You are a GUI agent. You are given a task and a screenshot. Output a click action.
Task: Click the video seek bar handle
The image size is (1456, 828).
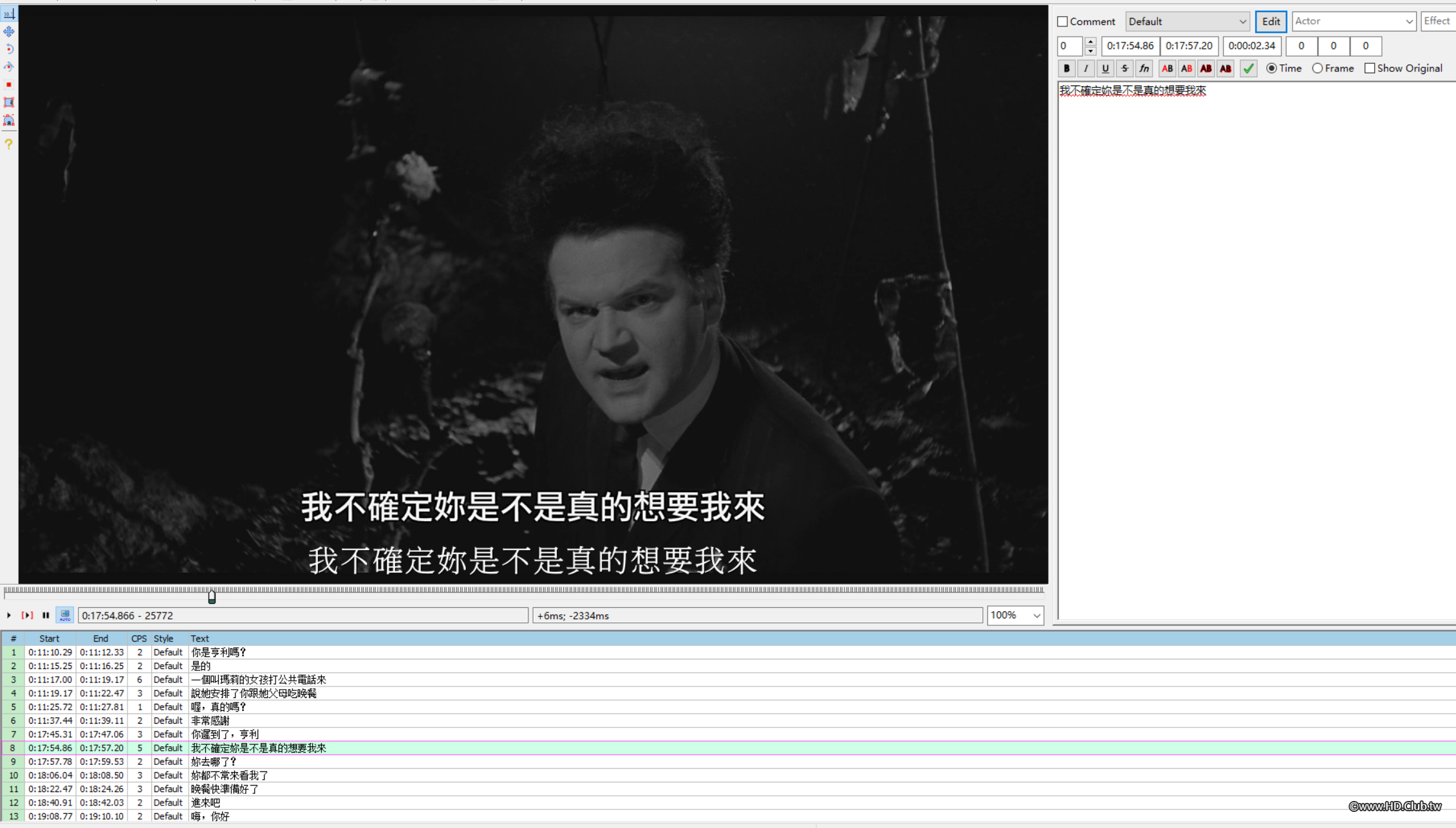212,596
